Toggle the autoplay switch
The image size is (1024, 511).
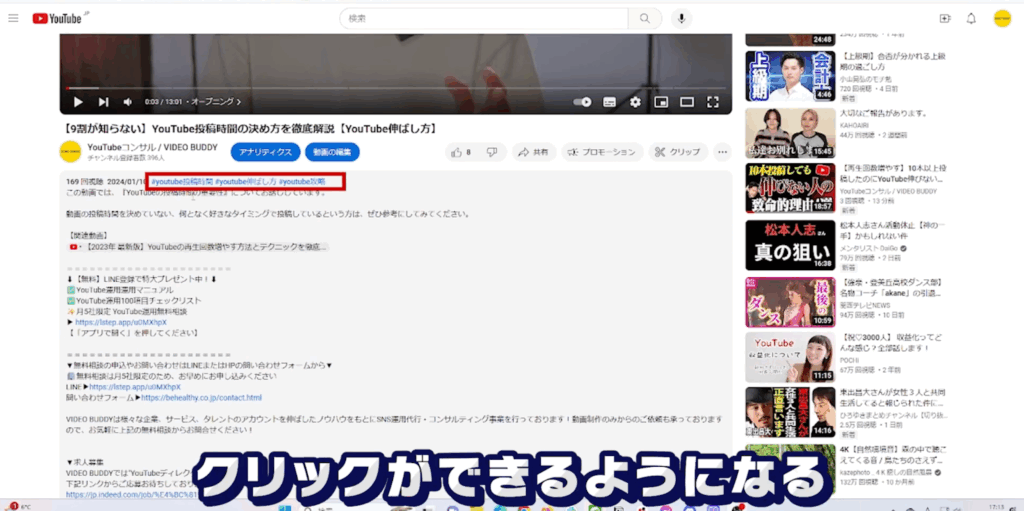[584, 102]
